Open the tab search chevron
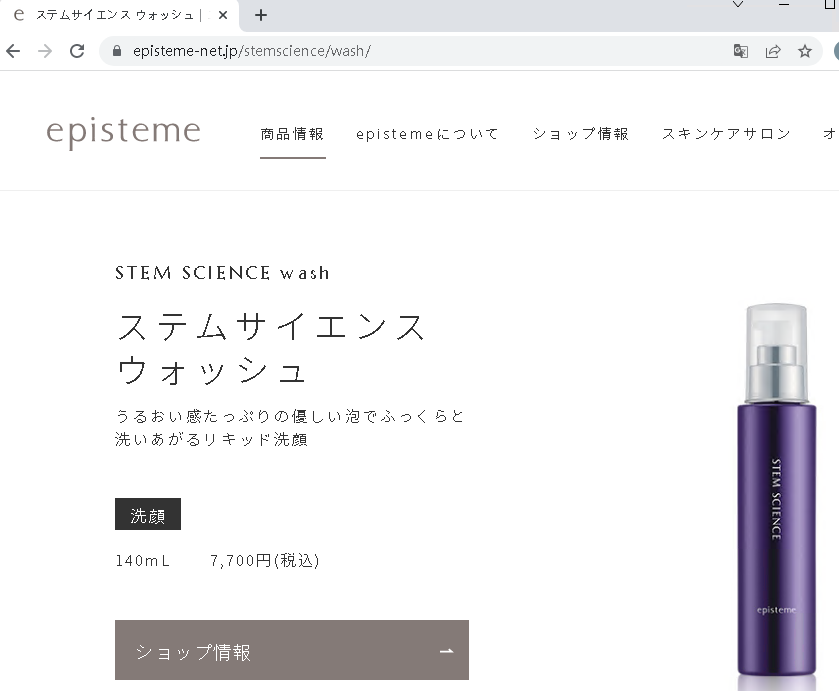The width and height of the screenshot is (839, 691). (738, 5)
